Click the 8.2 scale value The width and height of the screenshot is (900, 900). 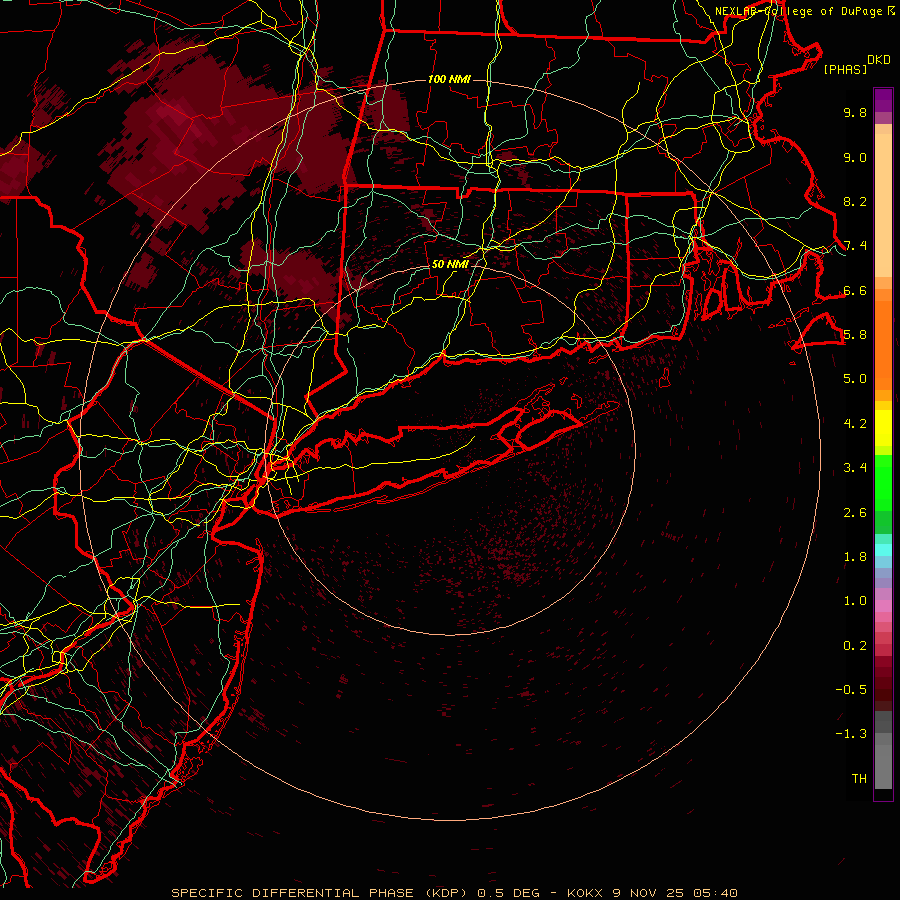pyautogui.click(x=855, y=201)
